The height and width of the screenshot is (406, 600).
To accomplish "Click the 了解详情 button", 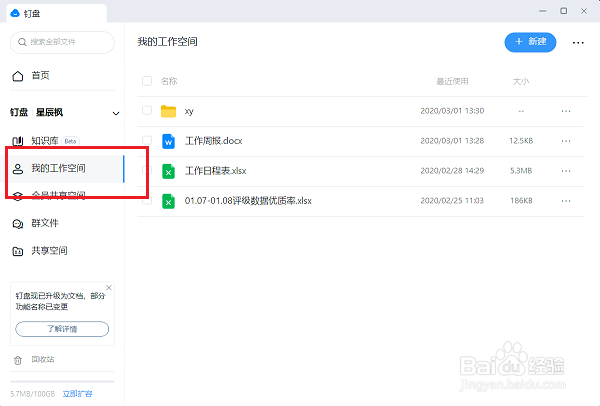I will (62, 329).
